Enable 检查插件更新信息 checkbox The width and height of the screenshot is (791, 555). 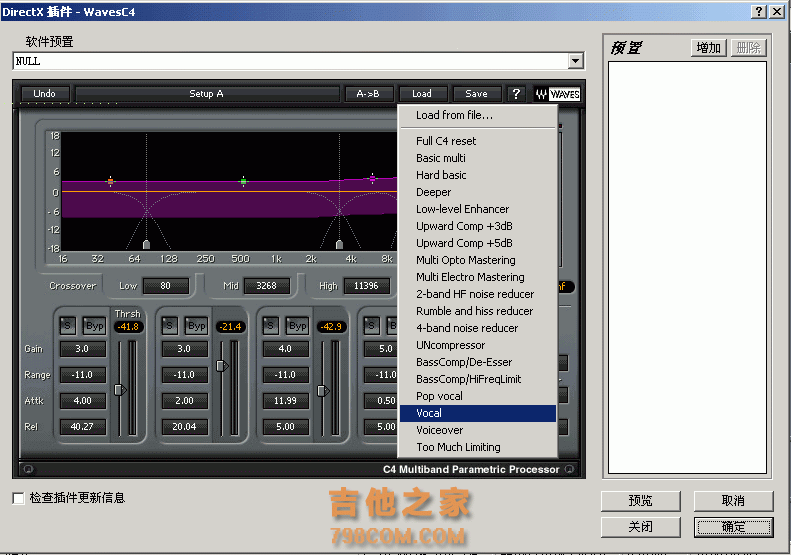click(x=18, y=498)
